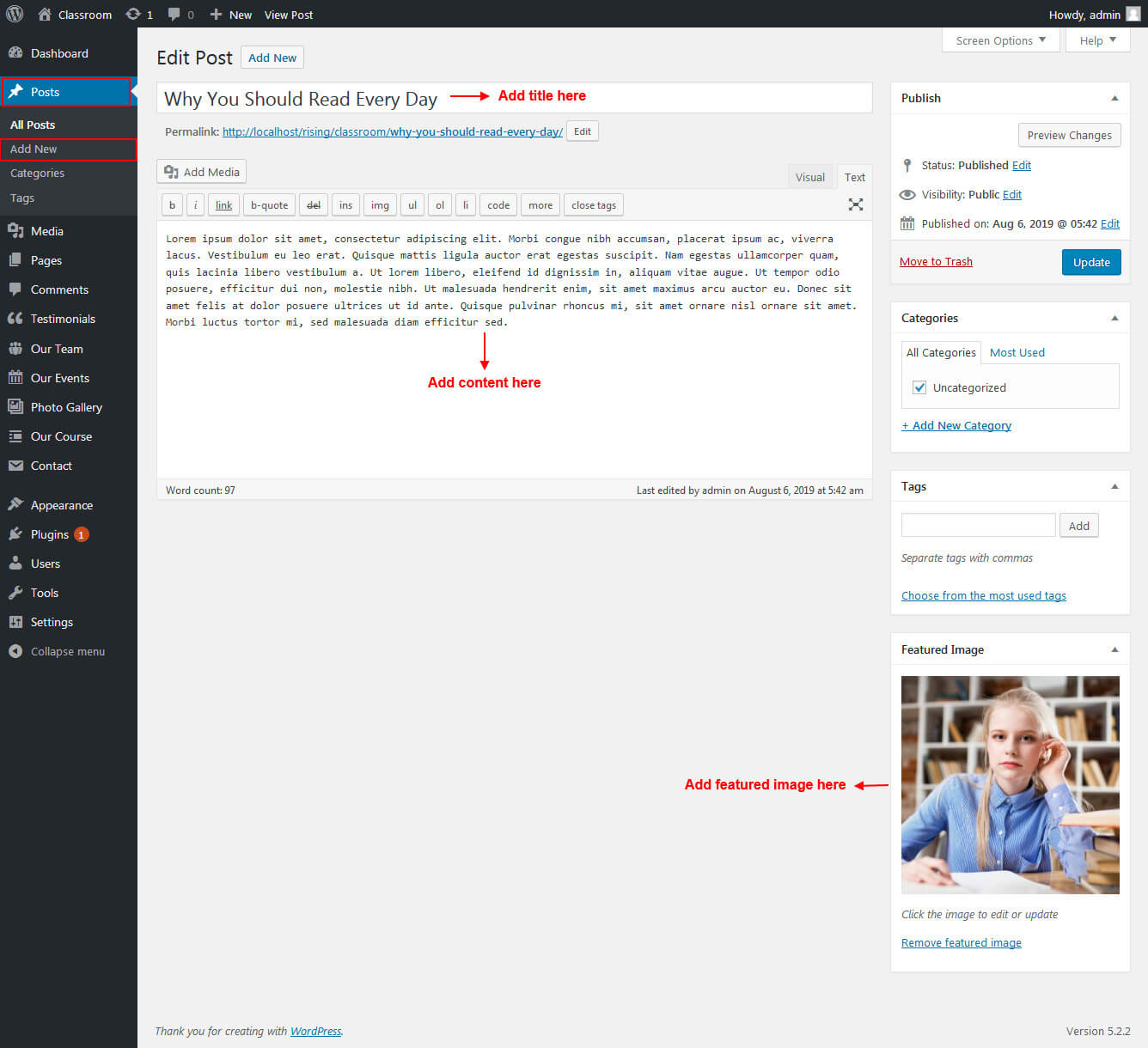Uncheck the Uncategorized category checkbox
The image size is (1148, 1048).
click(919, 387)
